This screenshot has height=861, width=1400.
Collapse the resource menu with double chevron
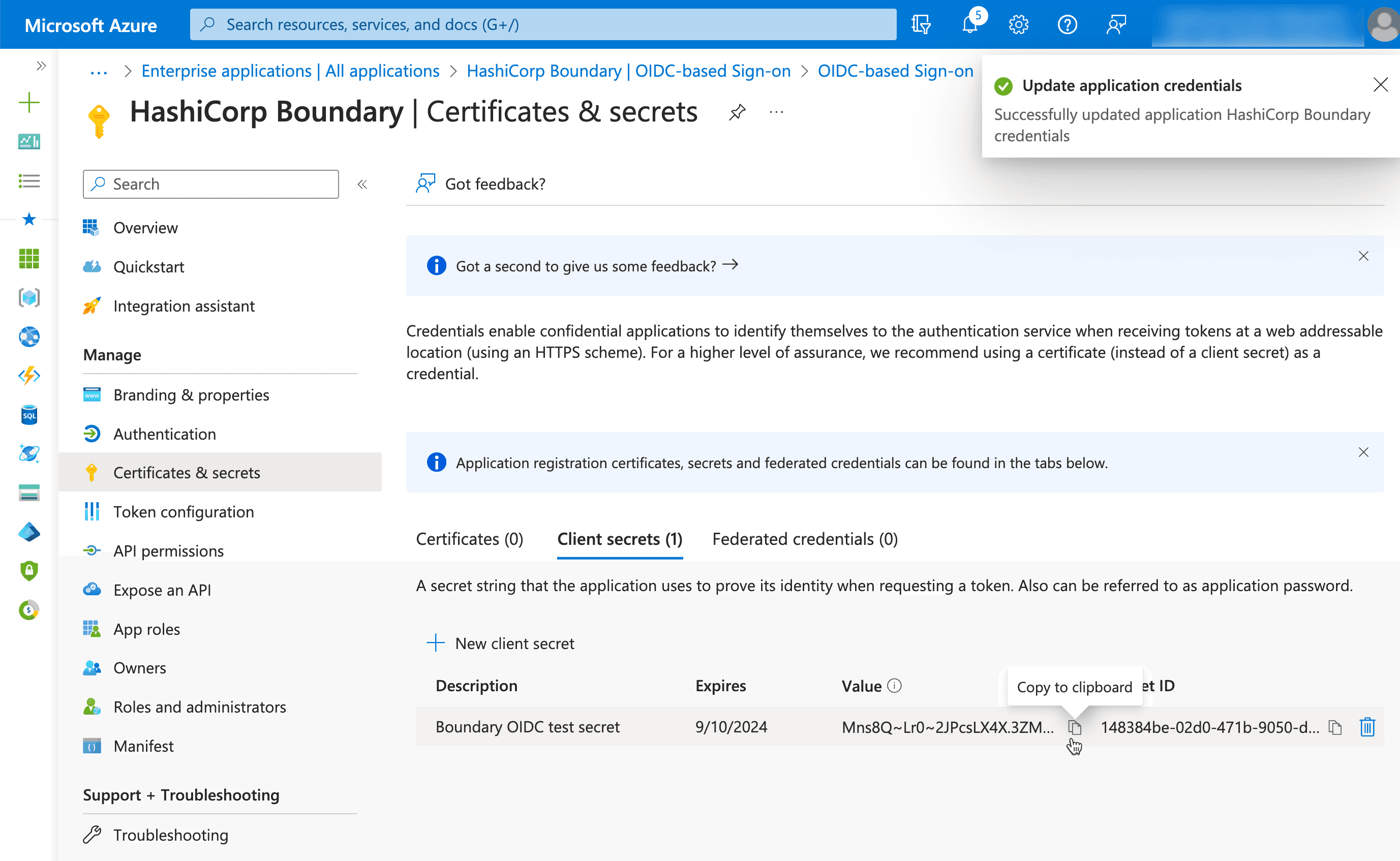click(362, 184)
